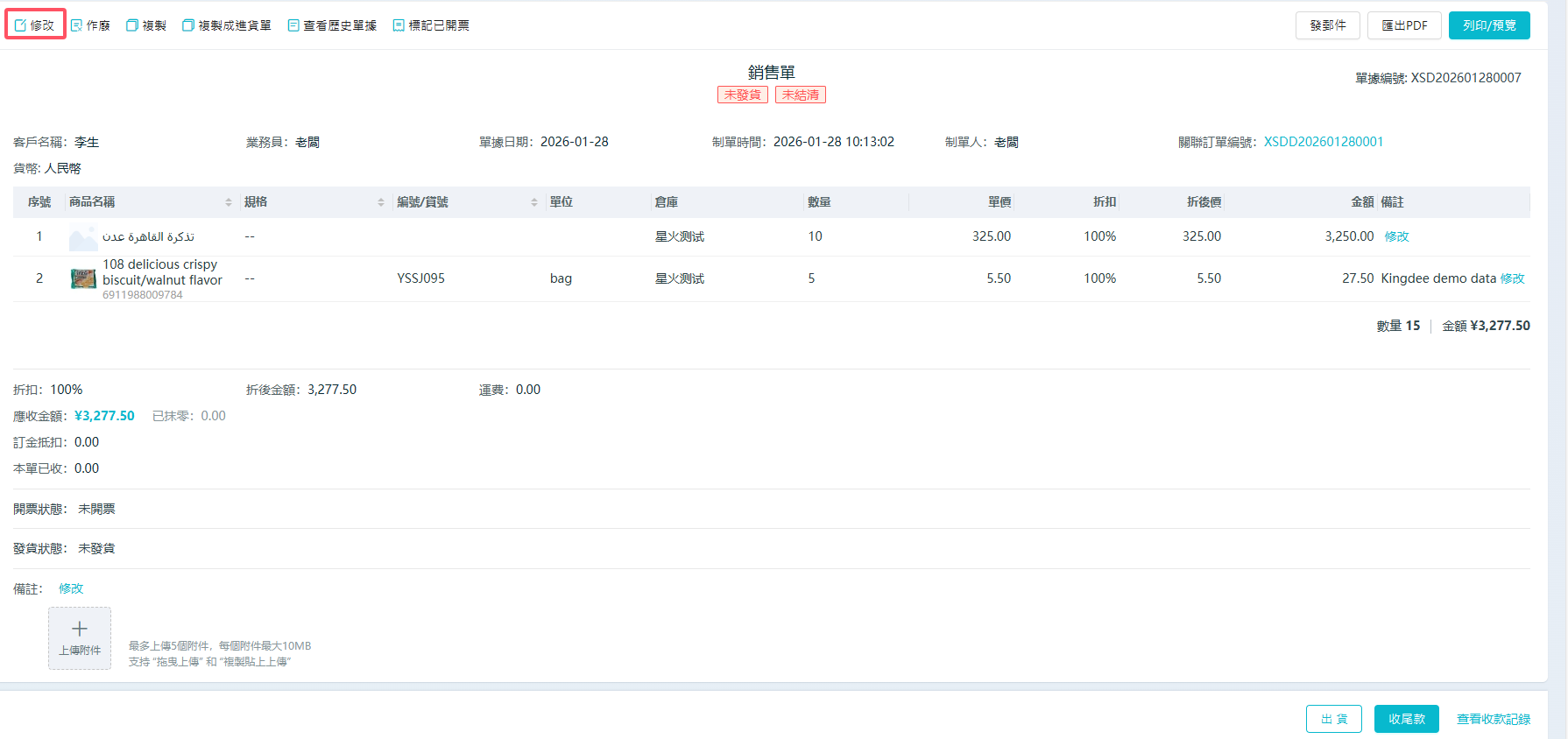Open linked order XSDD202601280001
The width and height of the screenshot is (1568, 739).
point(1323,142)
